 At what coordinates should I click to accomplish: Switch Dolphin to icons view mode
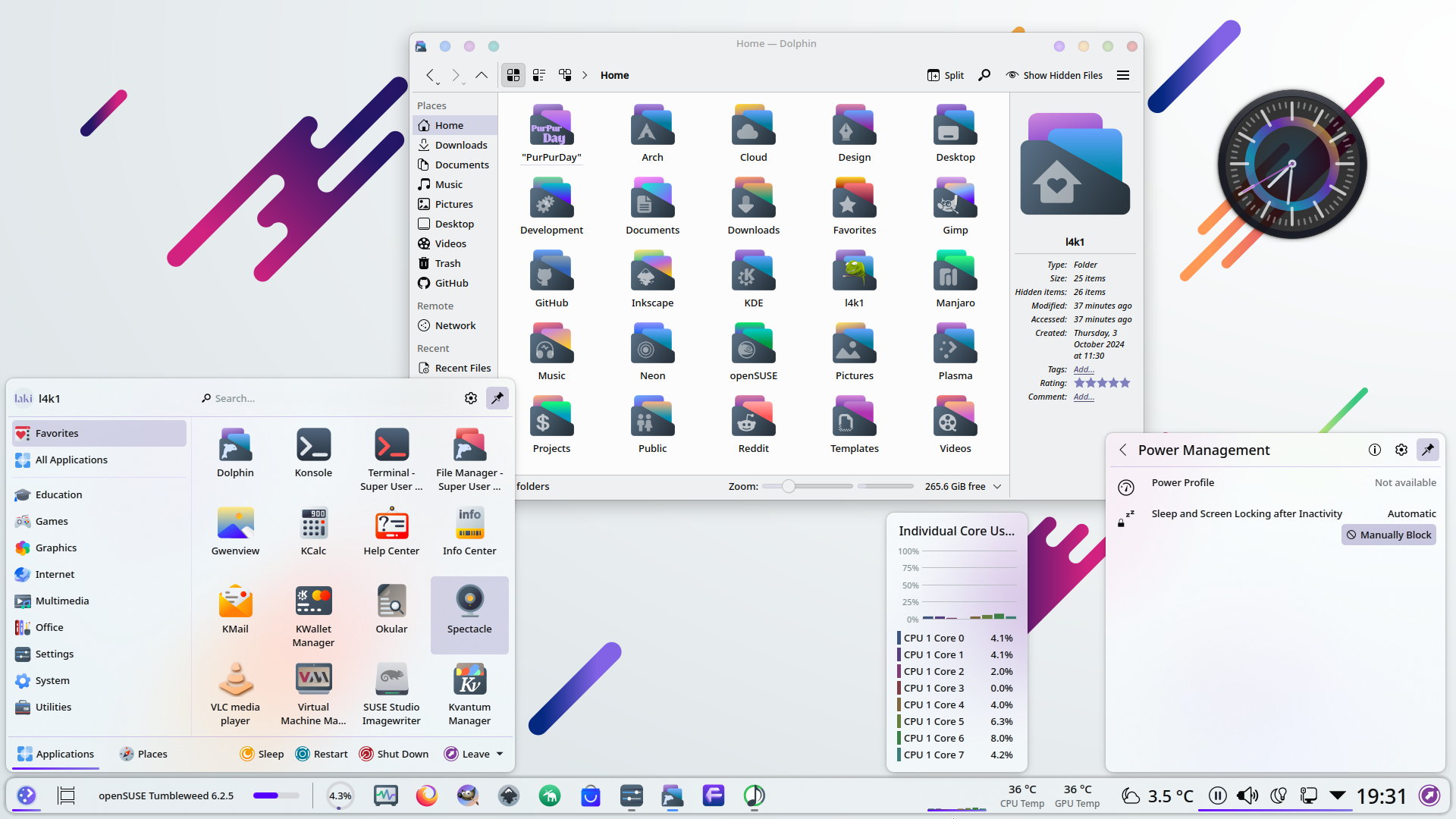[513, 75]
